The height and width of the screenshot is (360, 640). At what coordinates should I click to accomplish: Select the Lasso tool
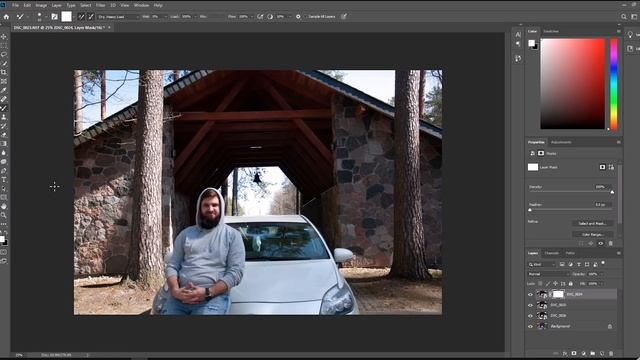coord(4,54)
